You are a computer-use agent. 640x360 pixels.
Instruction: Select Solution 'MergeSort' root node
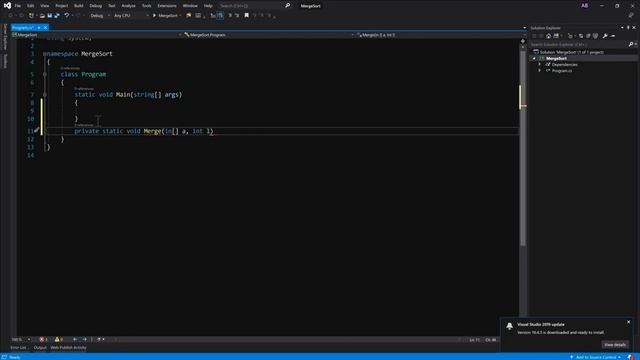tap(571, 52)
